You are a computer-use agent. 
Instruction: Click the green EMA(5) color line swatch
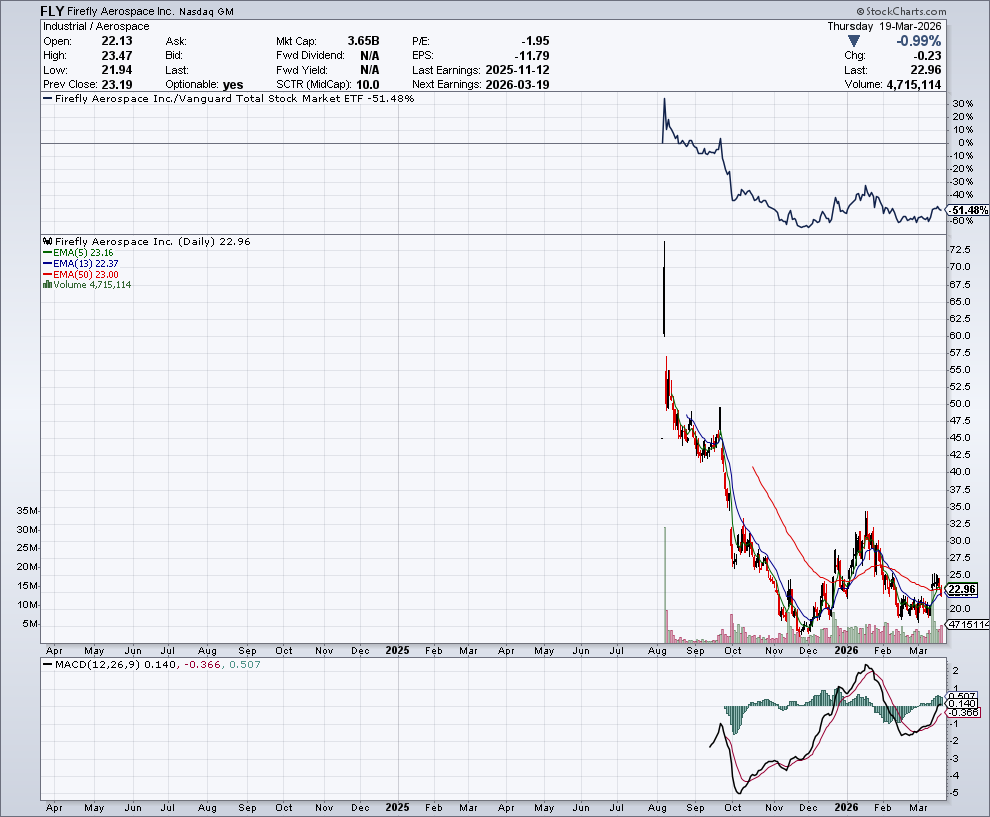tap(46, 253)
